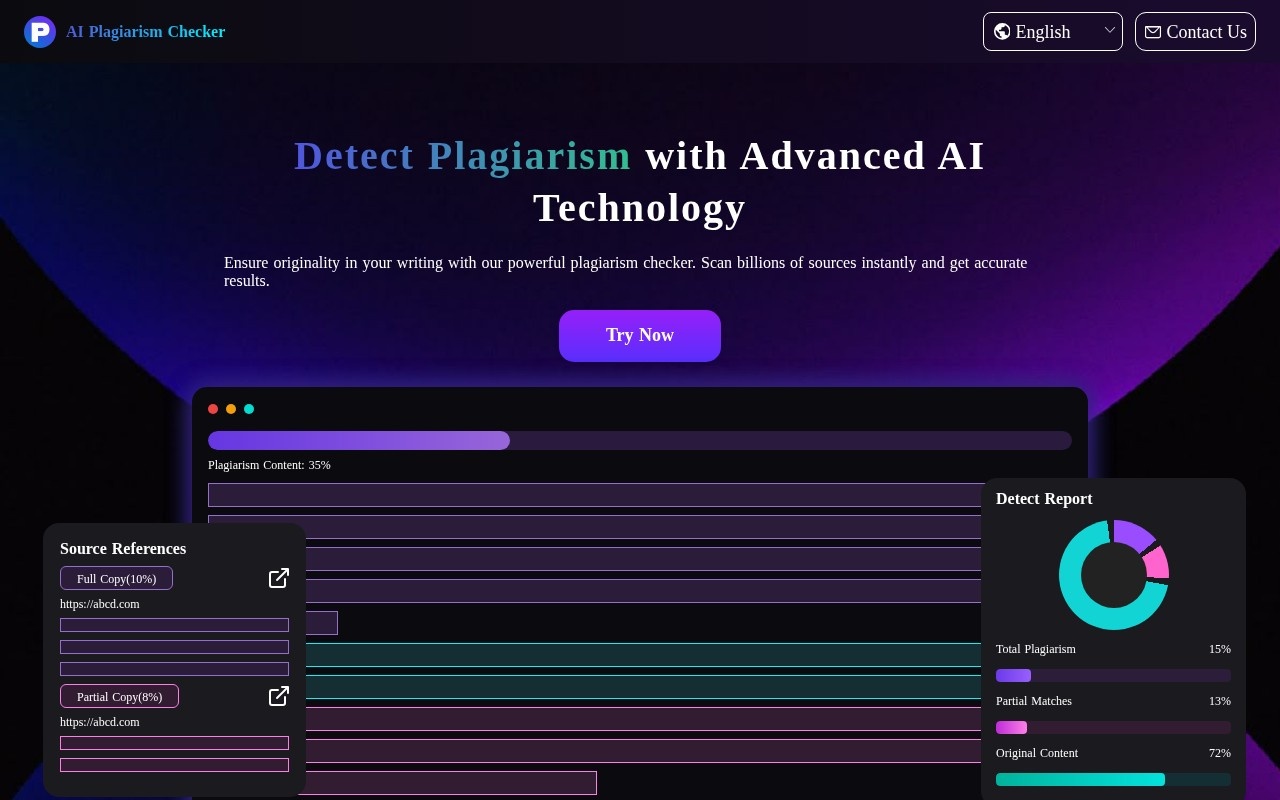Open the external link icon for Partial Copy
The width and height of the screenshot is (1280, 800).
pyautogui.click(x=279, y=696)
